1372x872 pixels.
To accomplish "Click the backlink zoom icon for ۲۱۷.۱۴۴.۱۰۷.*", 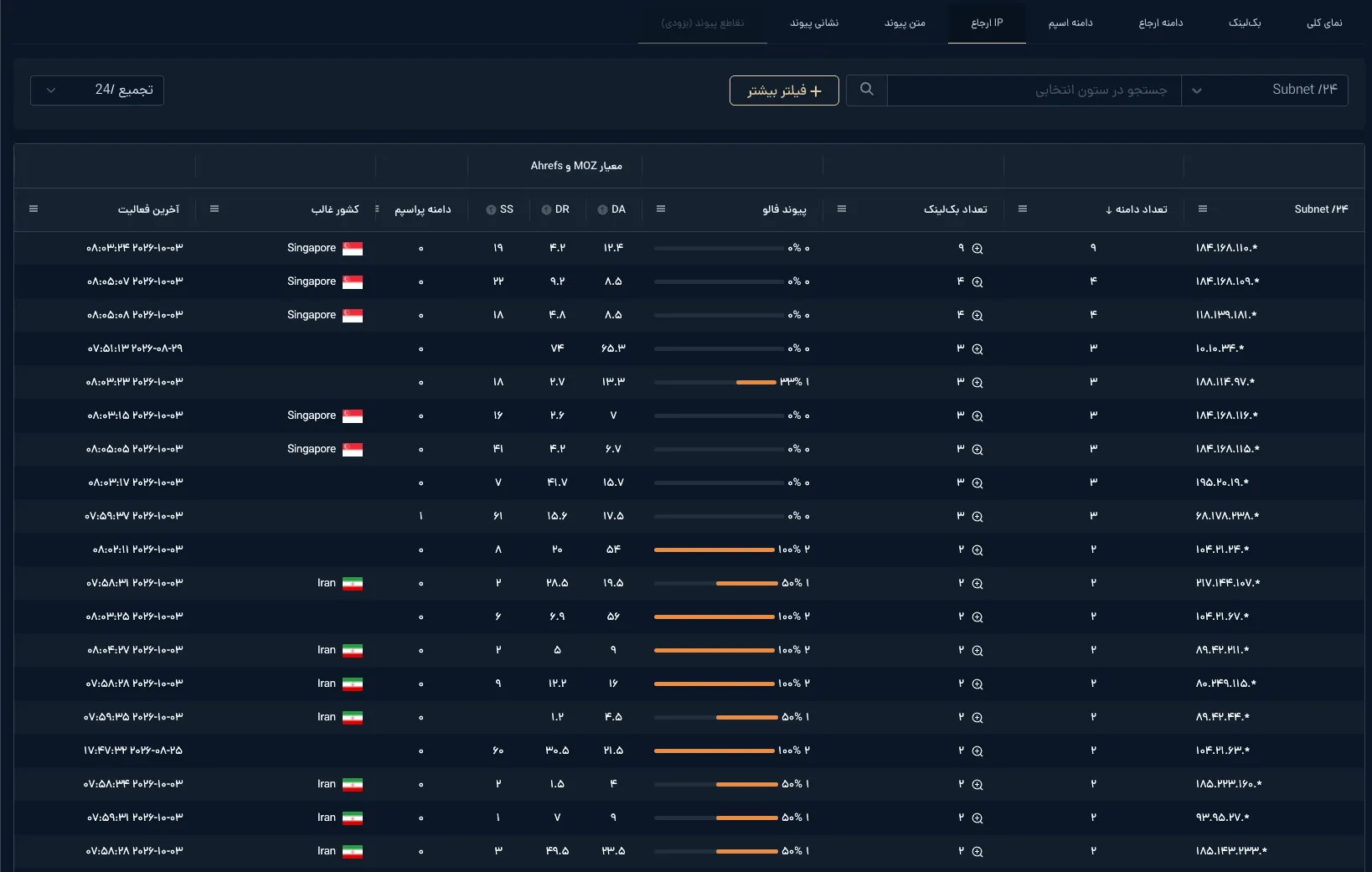I will (977, 584).
